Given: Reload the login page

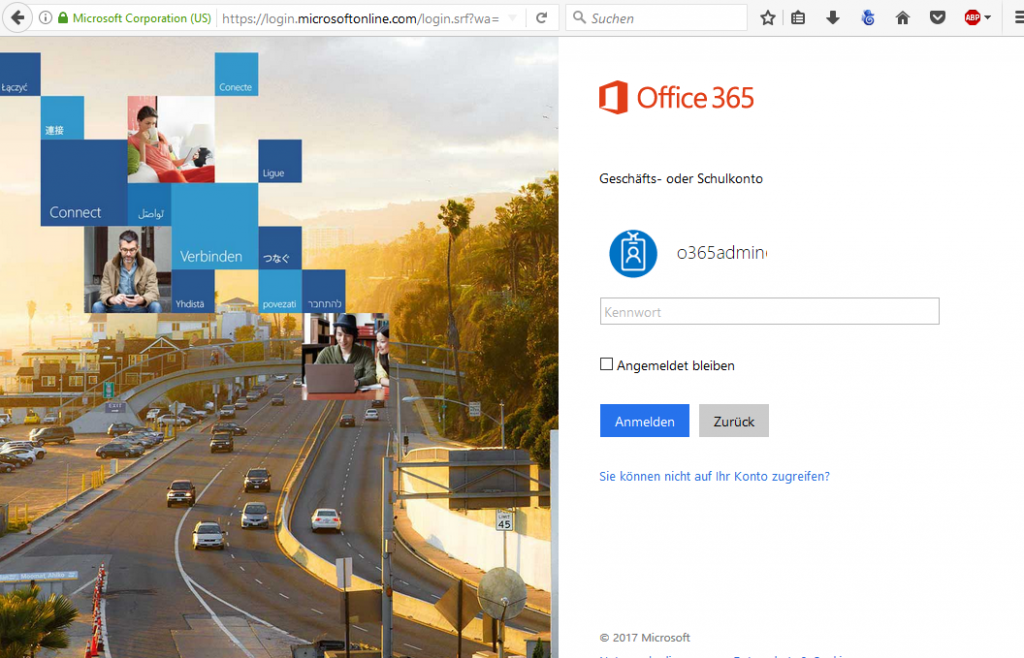Looking at the screenshot, I should (543, 17).
